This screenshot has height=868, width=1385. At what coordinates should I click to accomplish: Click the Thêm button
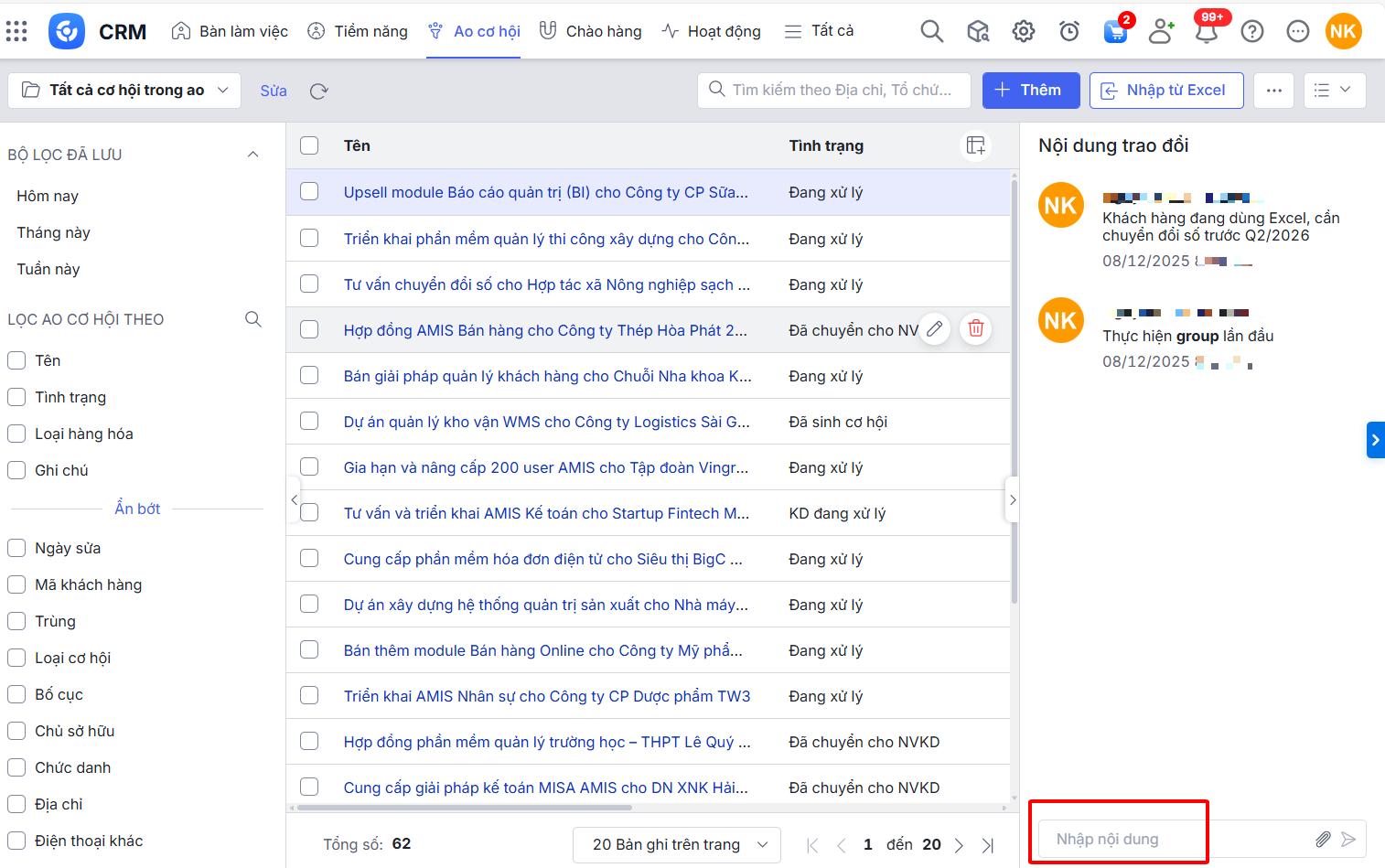point(1030,91)
